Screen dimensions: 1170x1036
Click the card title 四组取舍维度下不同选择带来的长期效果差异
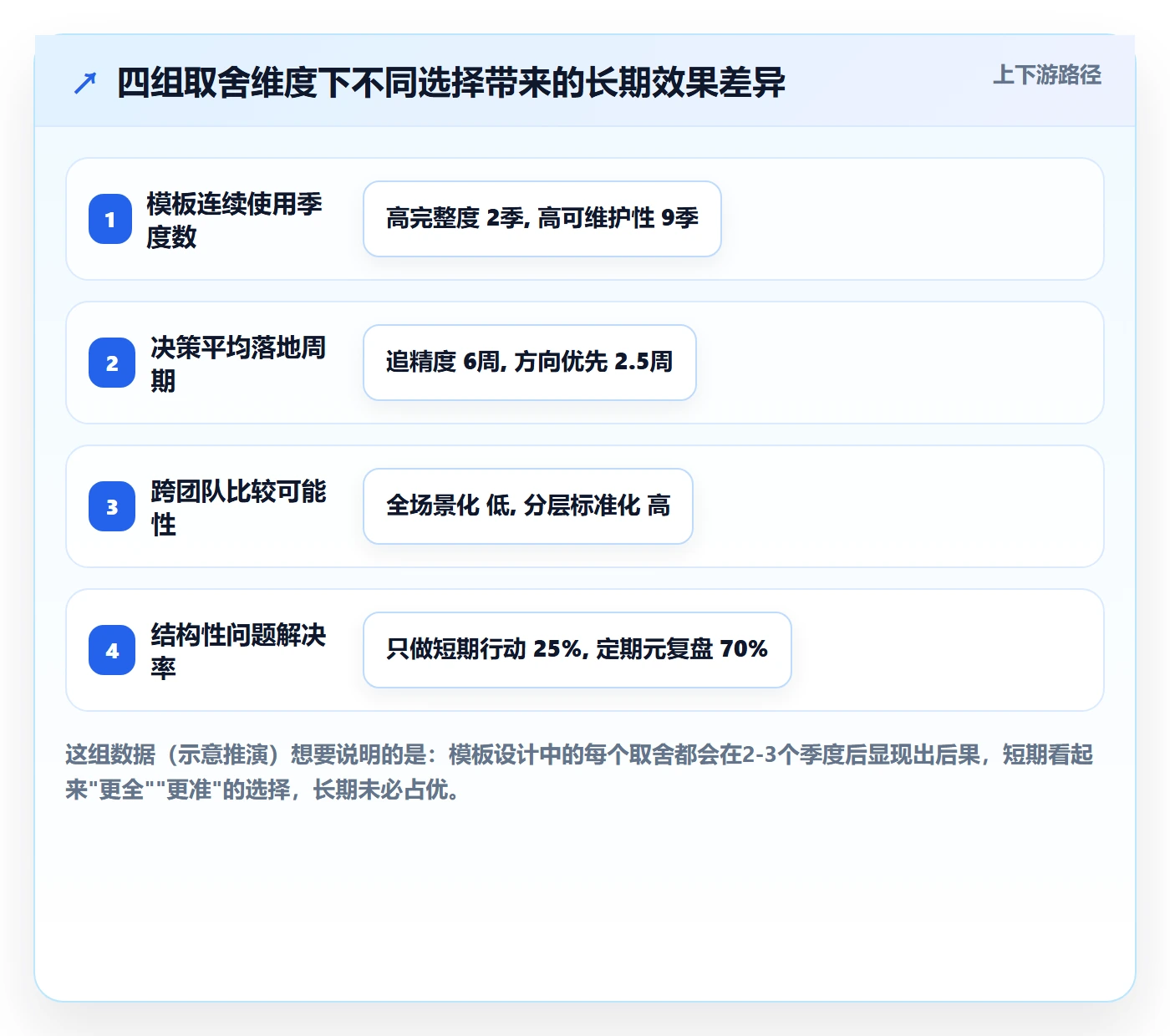[x=451, y=83]
